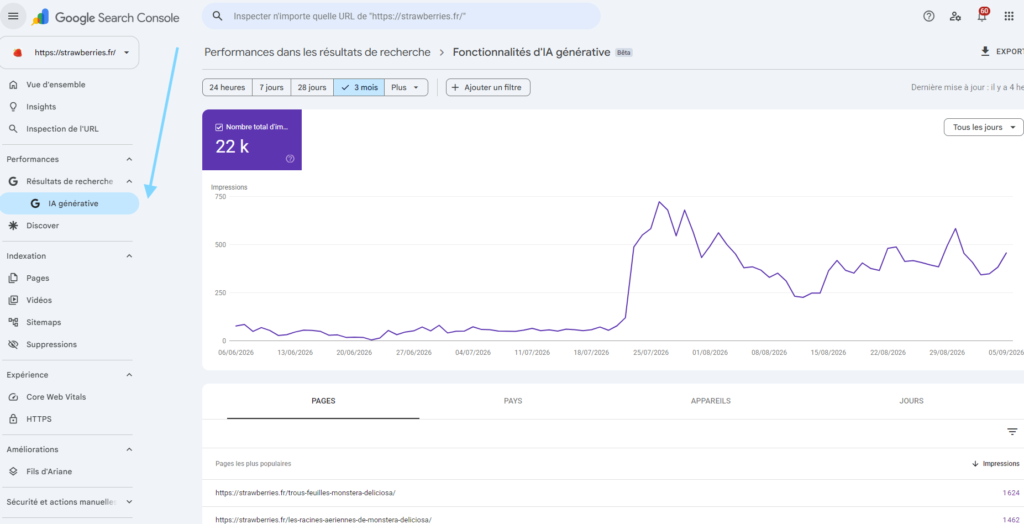
Task: Click the URL inspection search field
Action: click(401, 16)
